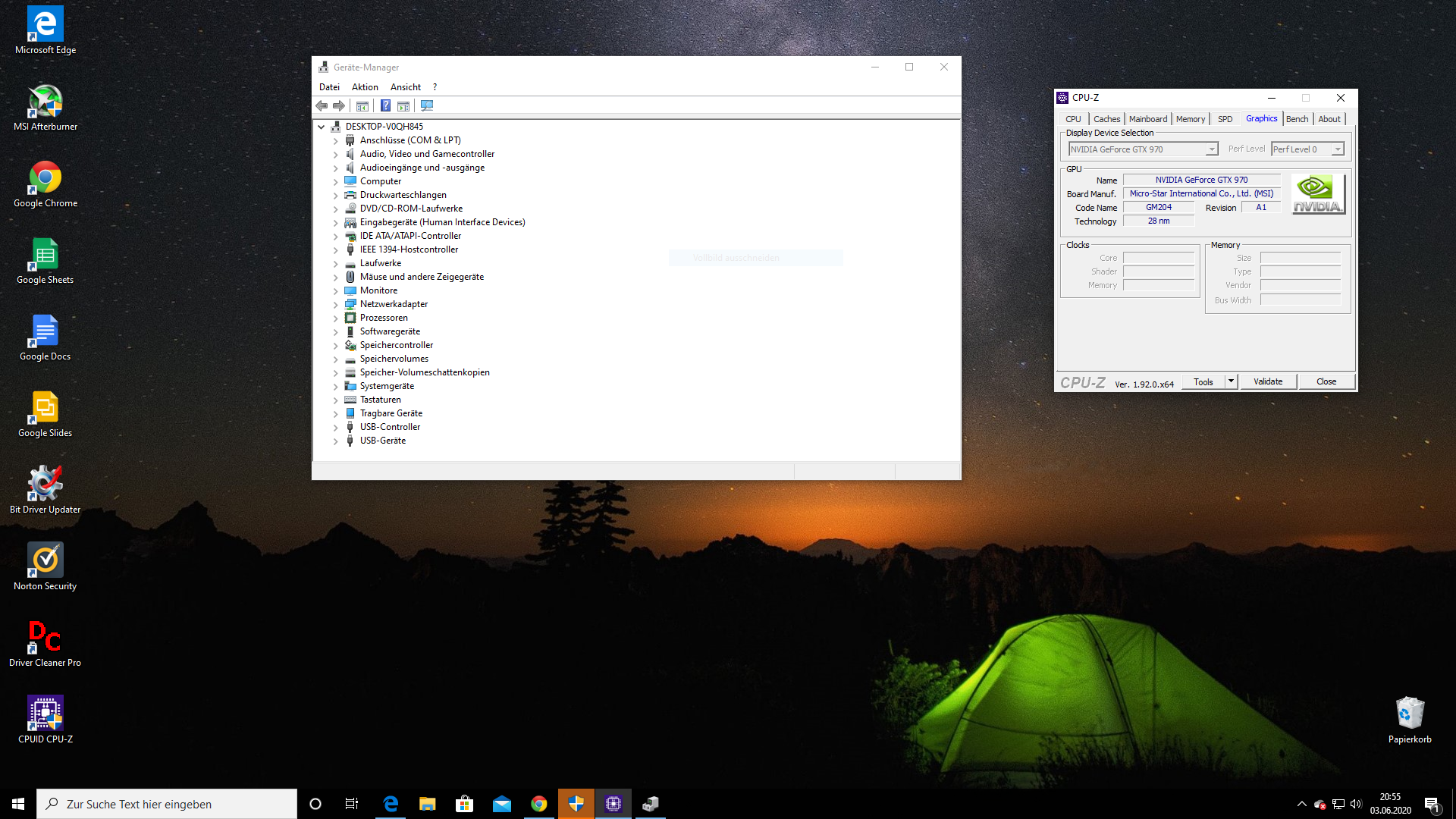Screen dimensions: 1456x819
Task: Click the speaker icon in the system tray
Action: [1357, 804]
